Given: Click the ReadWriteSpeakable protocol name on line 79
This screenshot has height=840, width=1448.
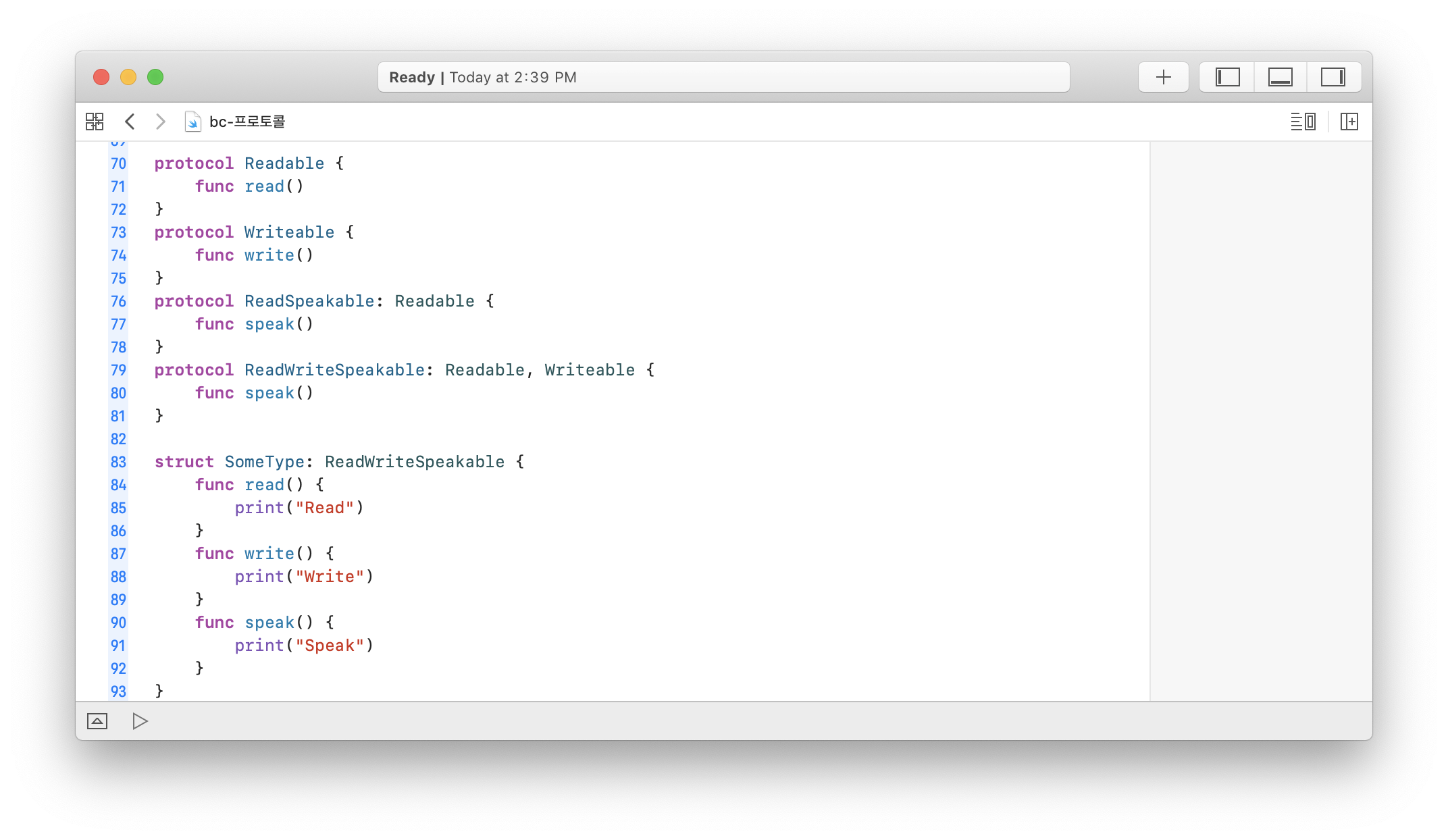Looking at the screenshot, I should point(334,370).
